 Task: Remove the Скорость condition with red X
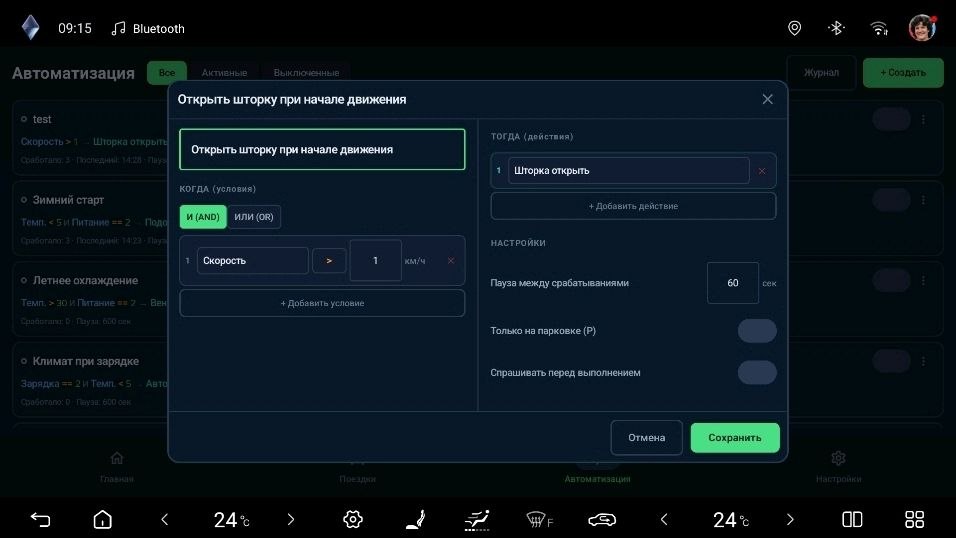coord(451,260)
